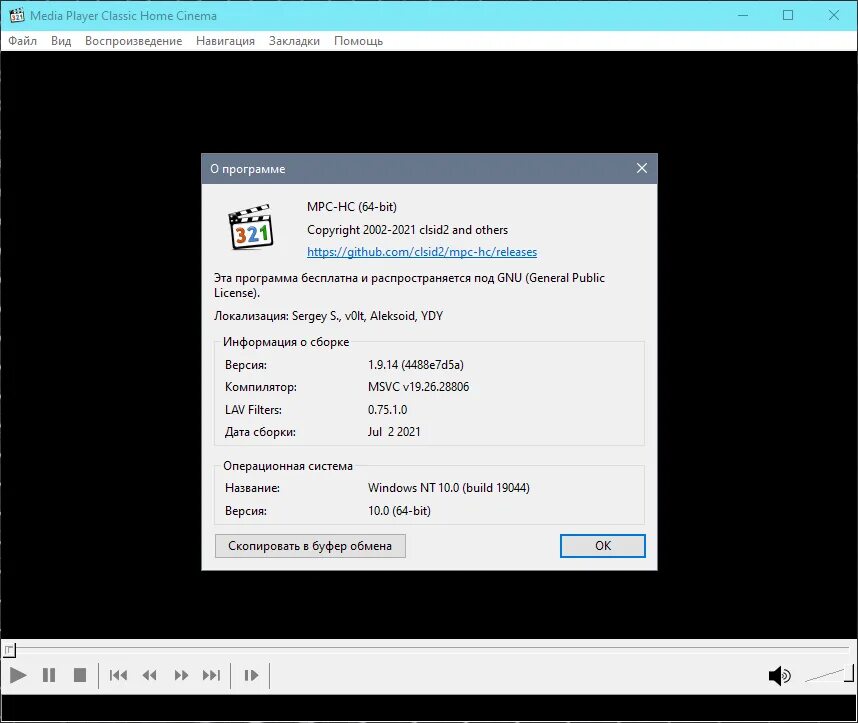
Task: Click compiler value MSVC v19.26.28806
Action: pyautogui.click(x=419, y=386)
